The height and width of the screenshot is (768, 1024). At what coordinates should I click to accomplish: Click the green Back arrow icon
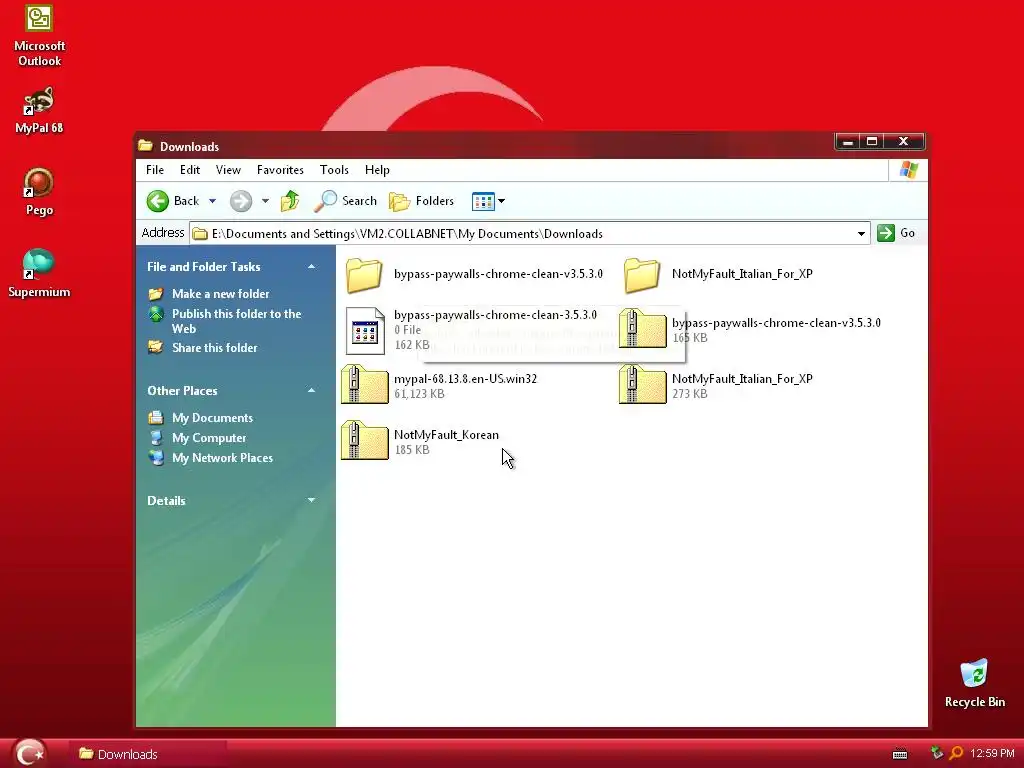click(157, 201)
